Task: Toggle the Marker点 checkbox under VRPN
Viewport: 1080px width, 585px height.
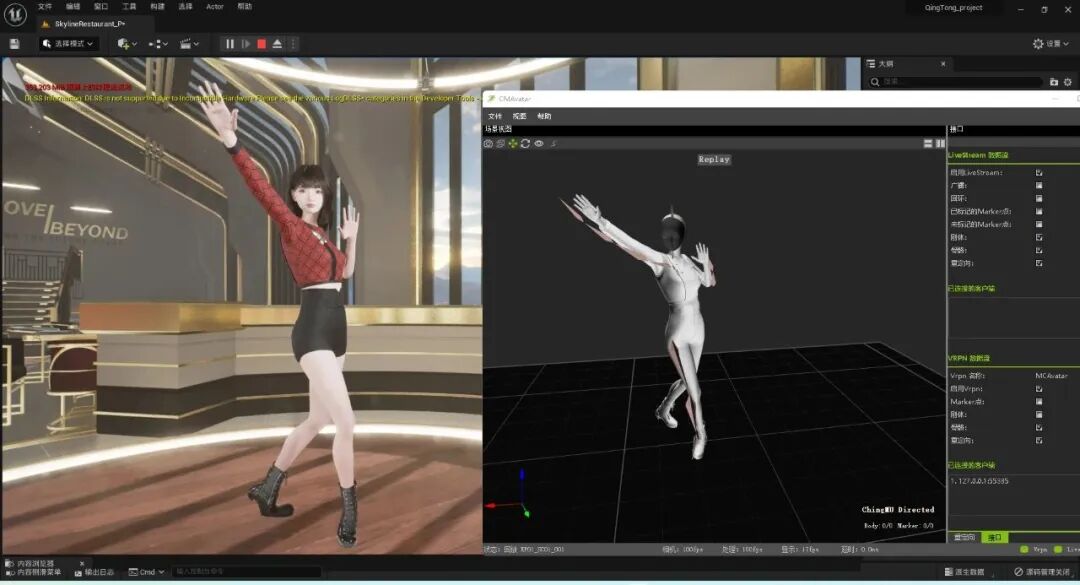Action: (1039, 402)
